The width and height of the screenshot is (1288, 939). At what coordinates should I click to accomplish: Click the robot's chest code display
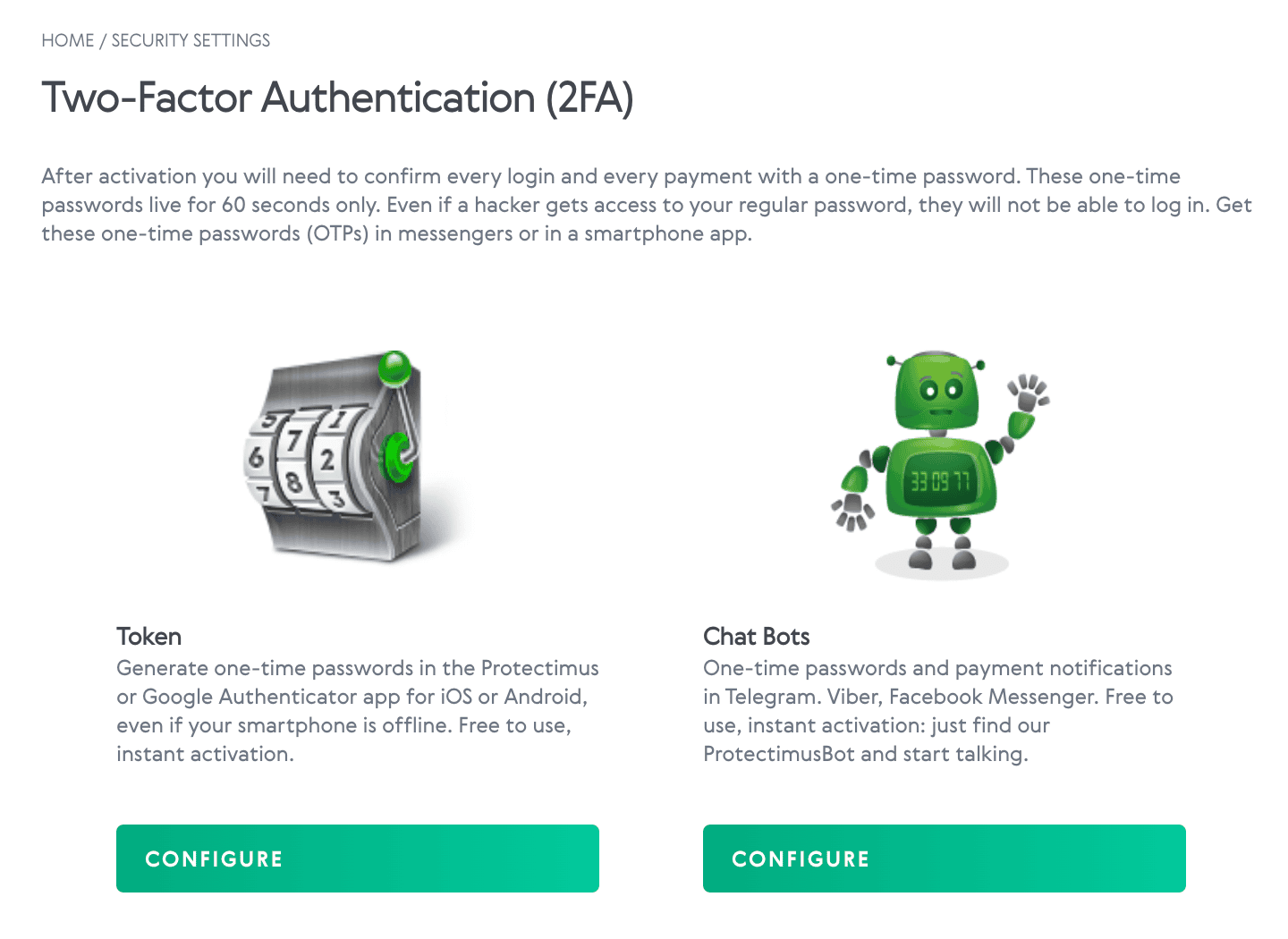939,483
